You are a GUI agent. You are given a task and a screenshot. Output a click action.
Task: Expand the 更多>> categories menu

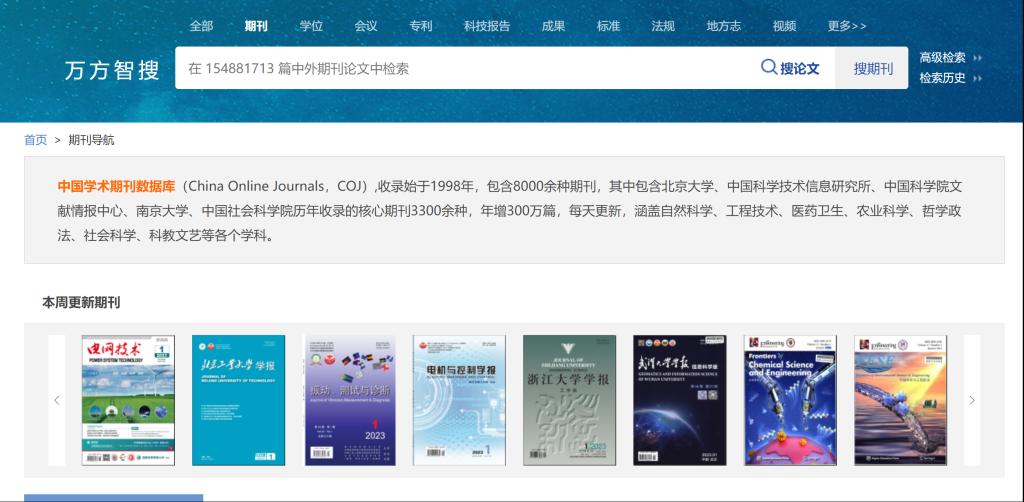point(847,26)
